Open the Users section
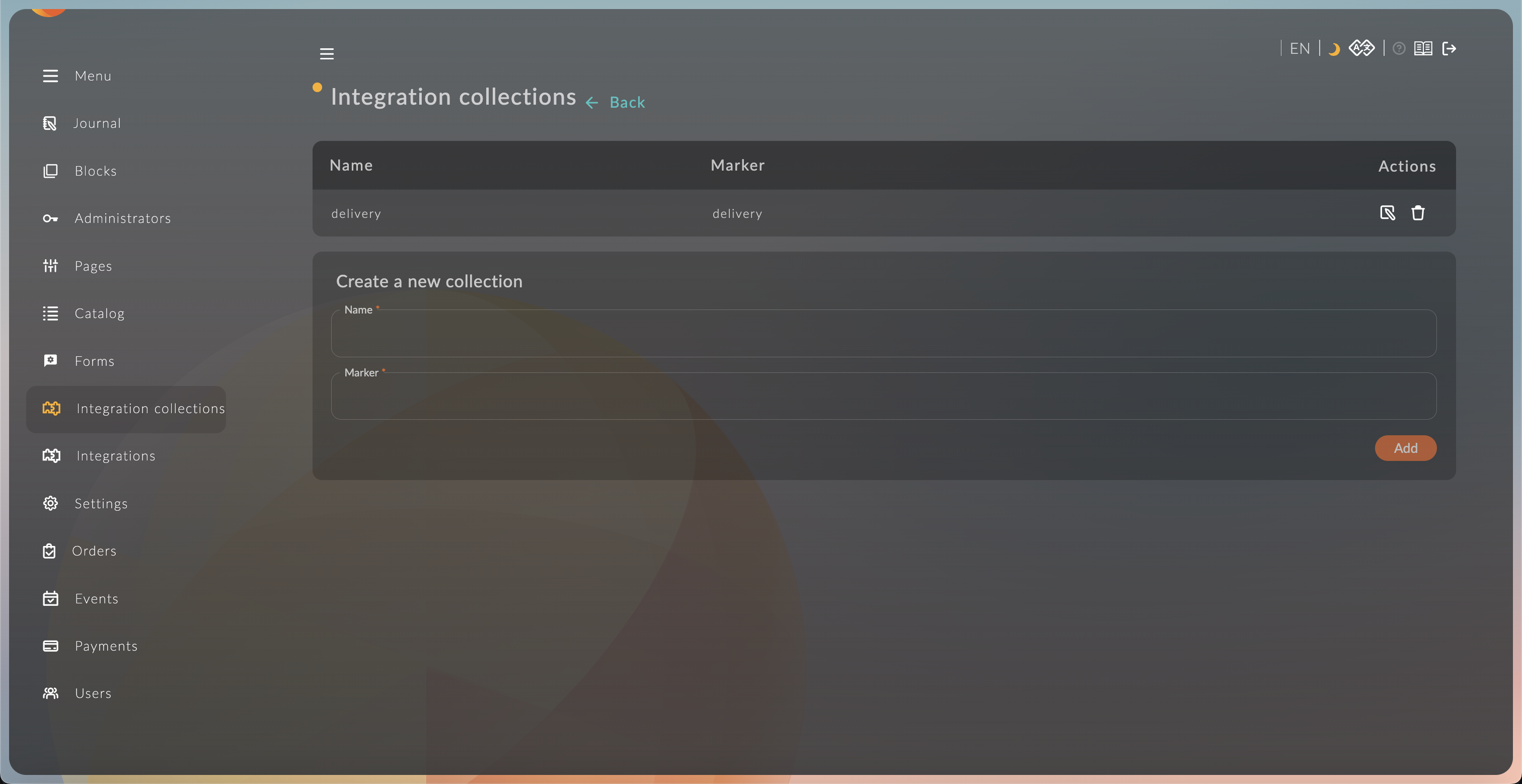This screenshot has height=784, width=1522. click(93, 693)
